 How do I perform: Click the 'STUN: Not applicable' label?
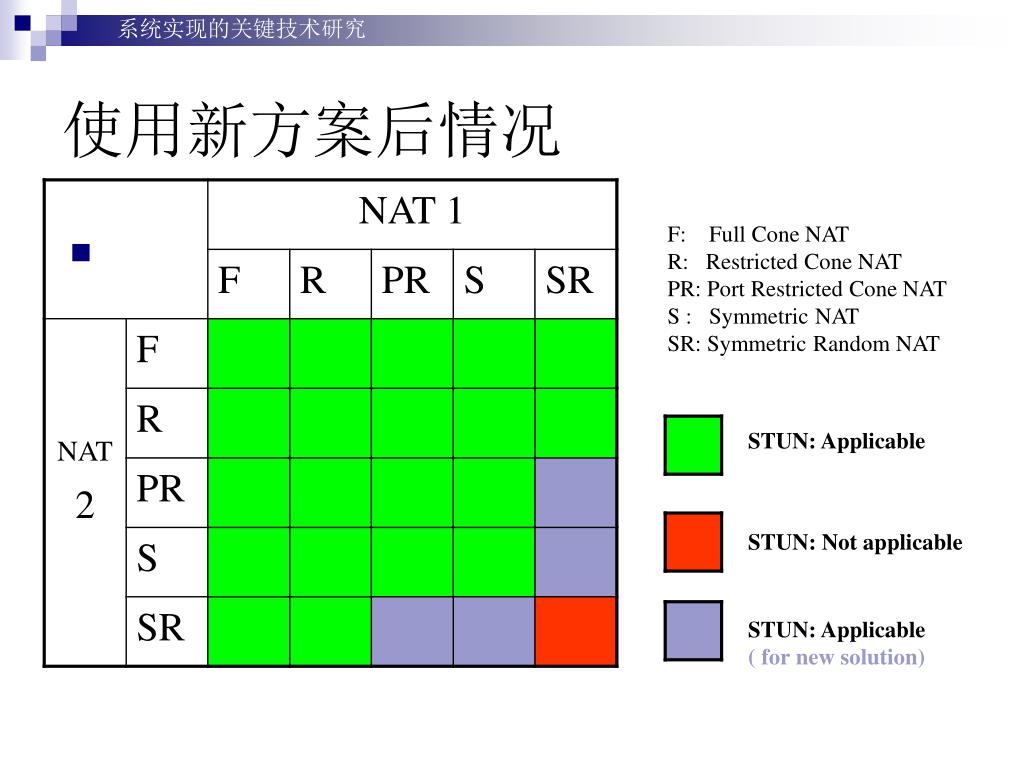[855, 543]
